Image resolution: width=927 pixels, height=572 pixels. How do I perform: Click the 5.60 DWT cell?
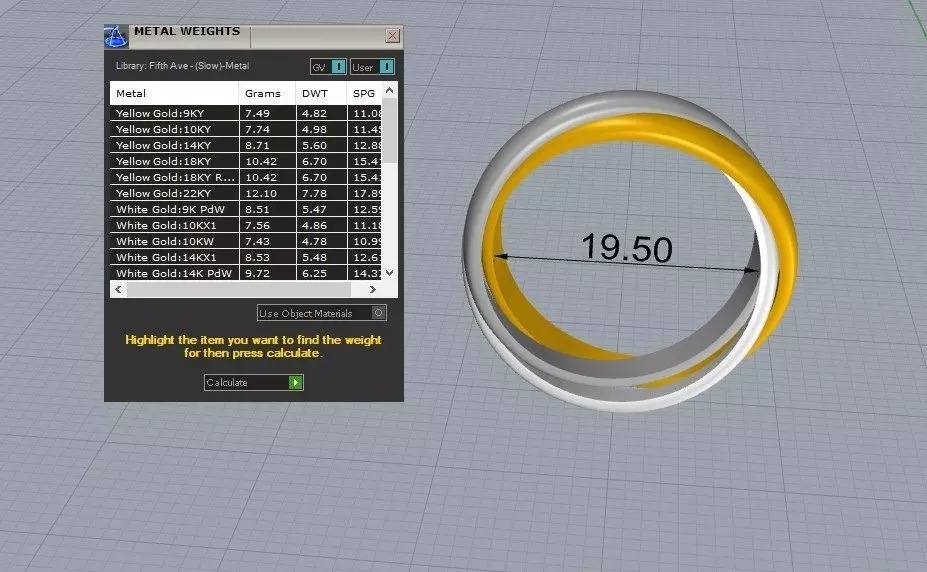321,145
